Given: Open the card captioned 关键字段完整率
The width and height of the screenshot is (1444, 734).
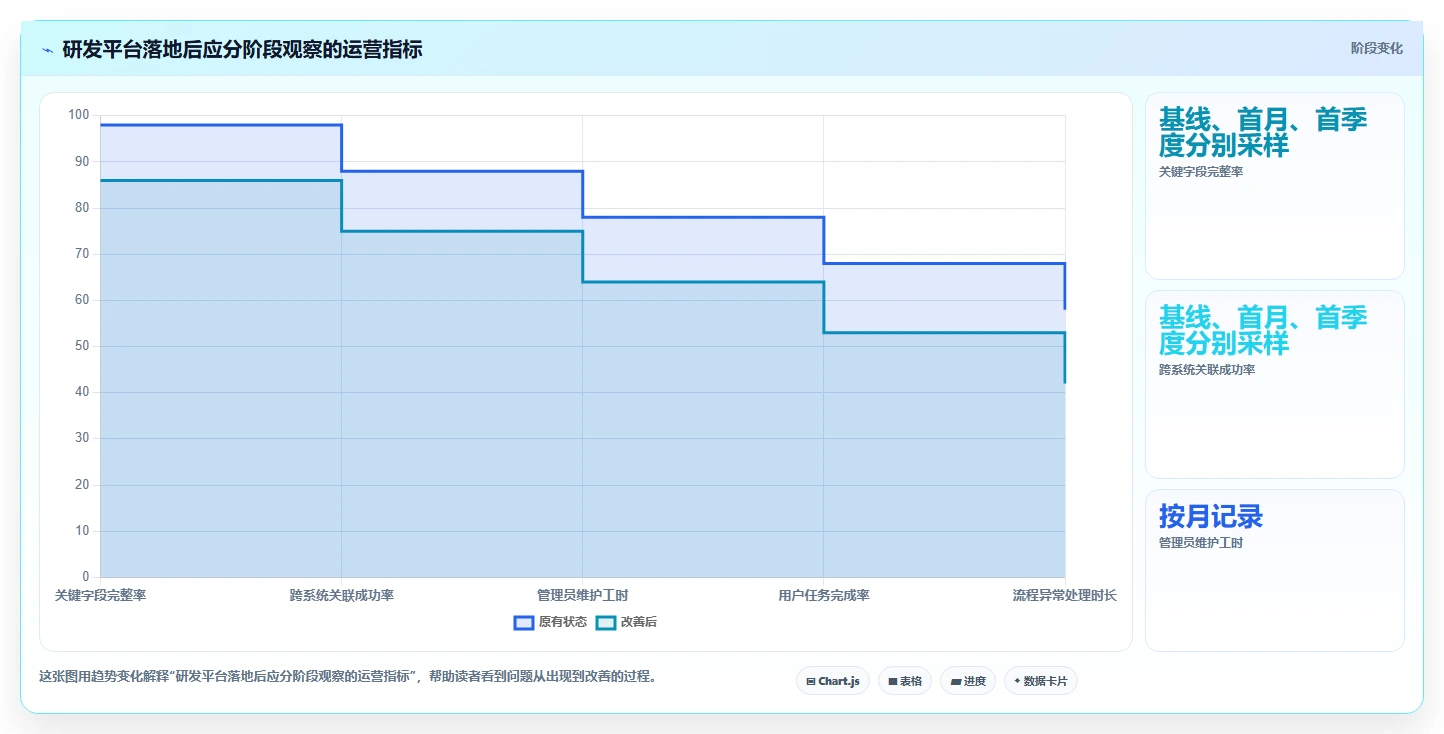Looking at the screenshot, I should (1275, 186).
